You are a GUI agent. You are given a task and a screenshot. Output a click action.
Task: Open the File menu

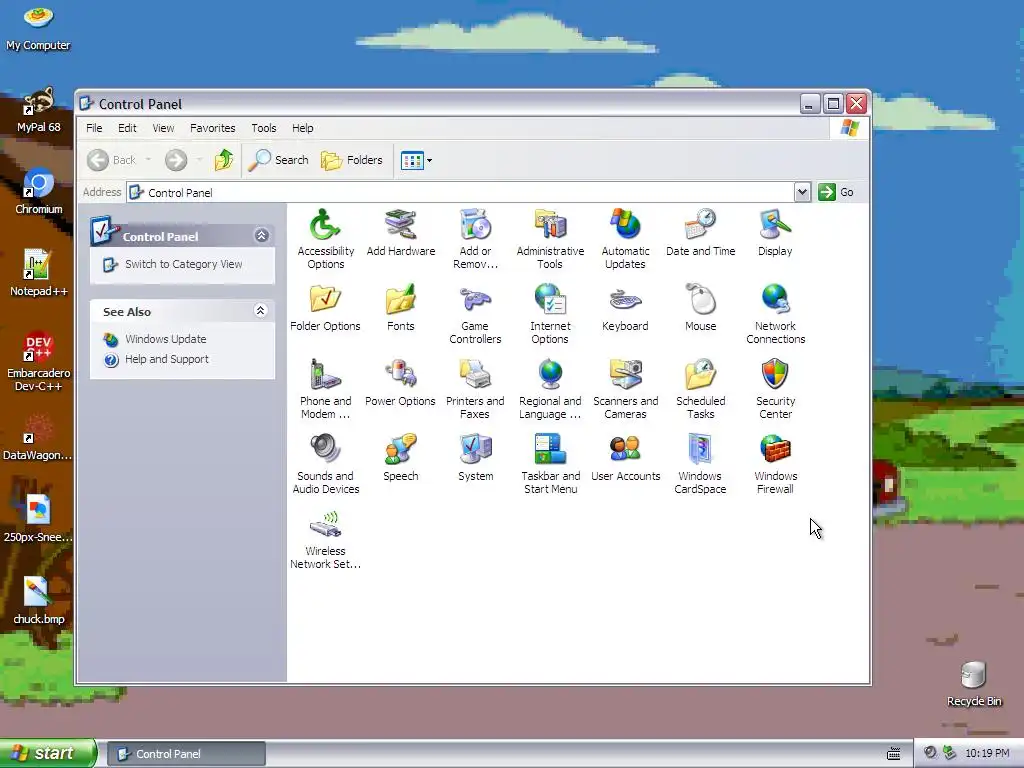(94, 128)
